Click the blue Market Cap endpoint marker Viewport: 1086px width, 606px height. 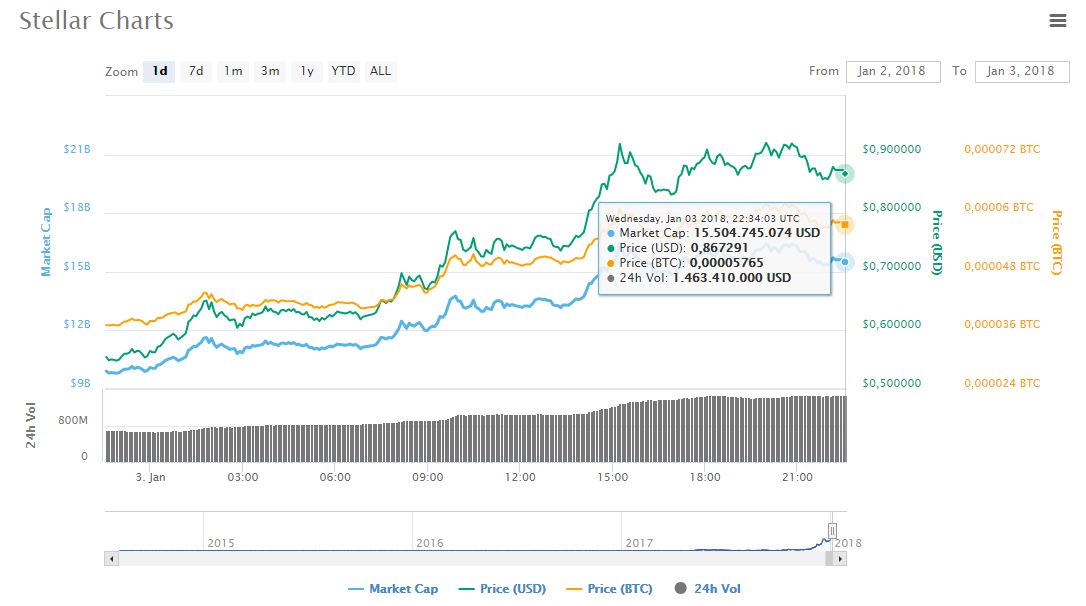[x=844, y=262]
